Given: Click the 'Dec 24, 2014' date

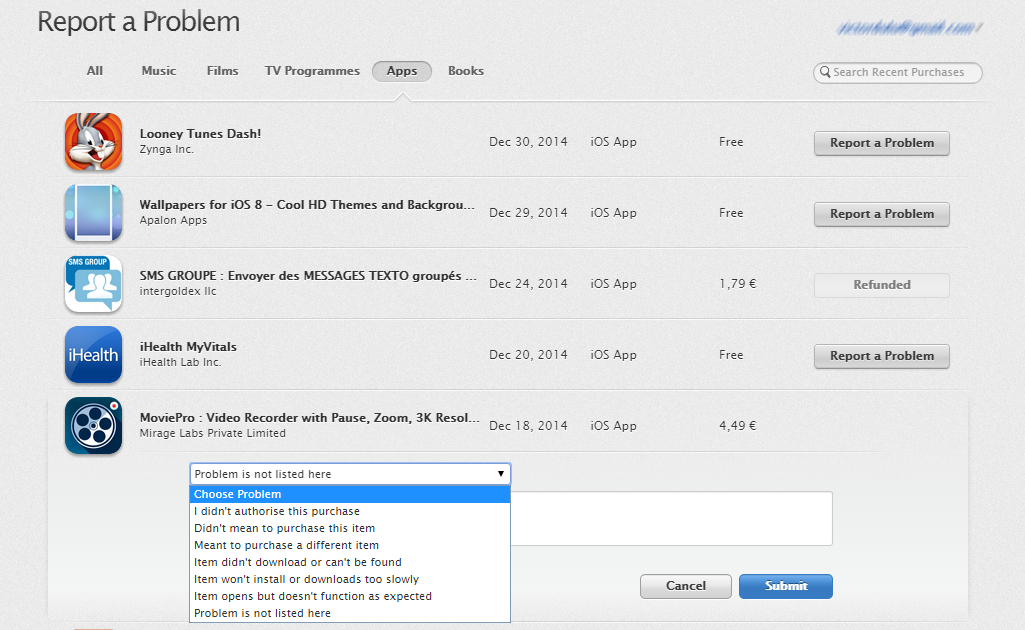Looking at the screenshot, I should [x=528, y=284].
